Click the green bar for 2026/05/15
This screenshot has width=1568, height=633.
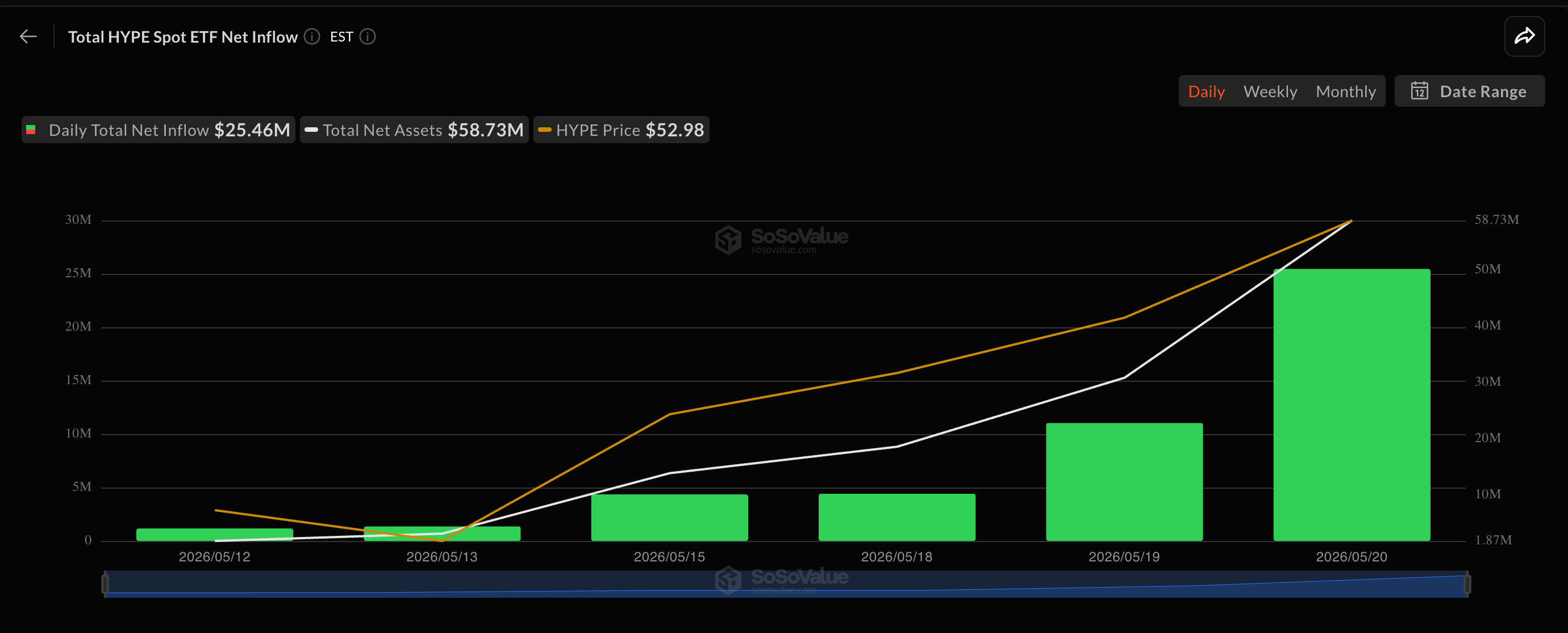[669, 517]
